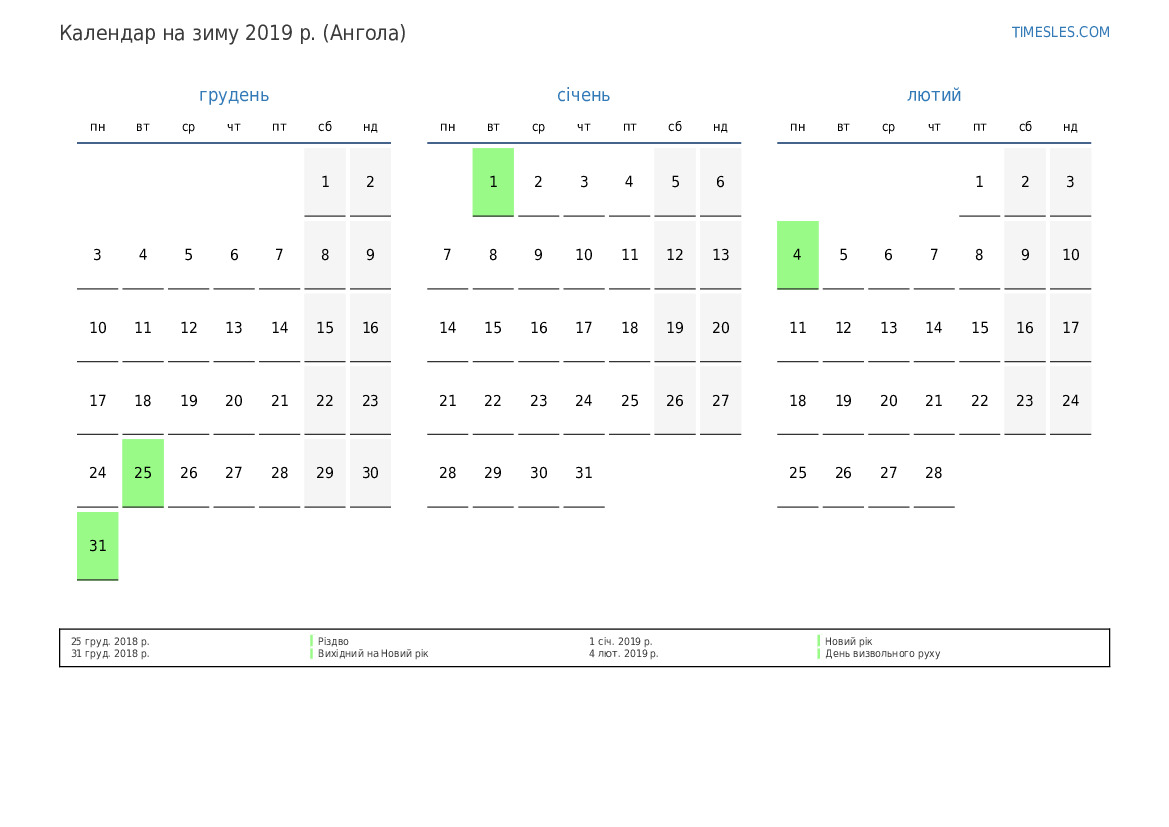
Task: Click the 4 лют. 2019 р. date
Action: 623,654
